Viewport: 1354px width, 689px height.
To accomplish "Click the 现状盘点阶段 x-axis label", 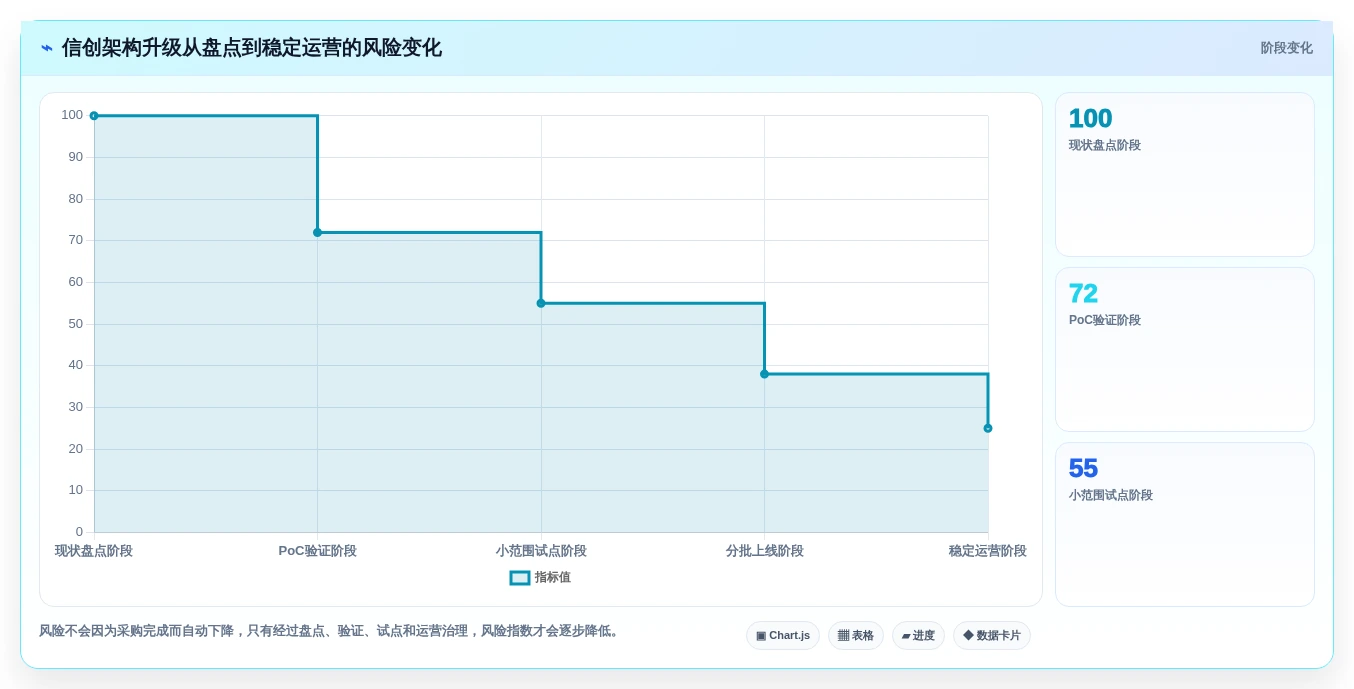I will coord(94,551).
